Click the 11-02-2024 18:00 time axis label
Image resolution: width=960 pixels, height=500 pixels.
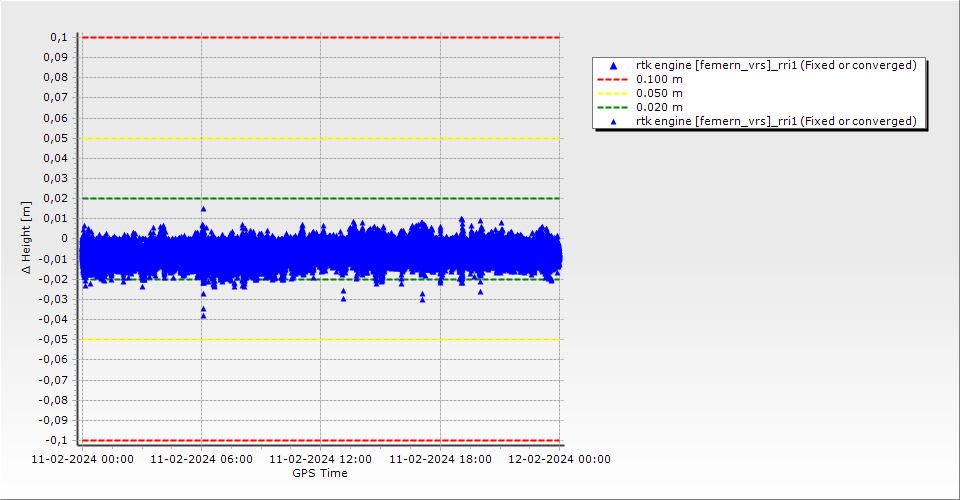pos(440,459)
